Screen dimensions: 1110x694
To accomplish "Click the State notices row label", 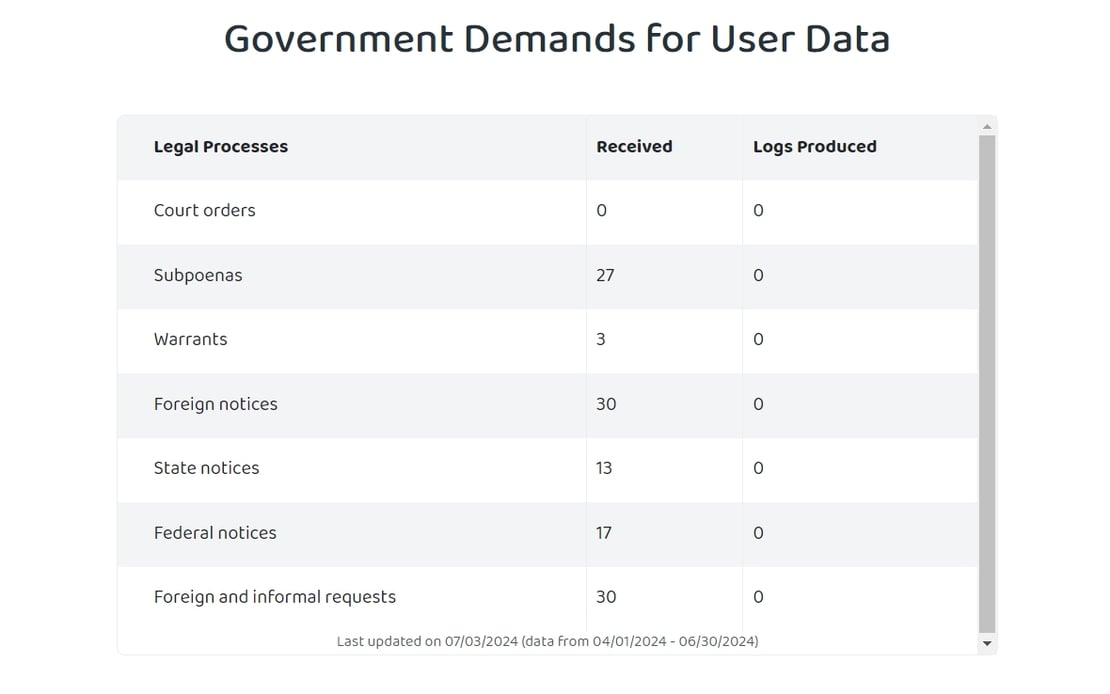I will click(207, 468).
